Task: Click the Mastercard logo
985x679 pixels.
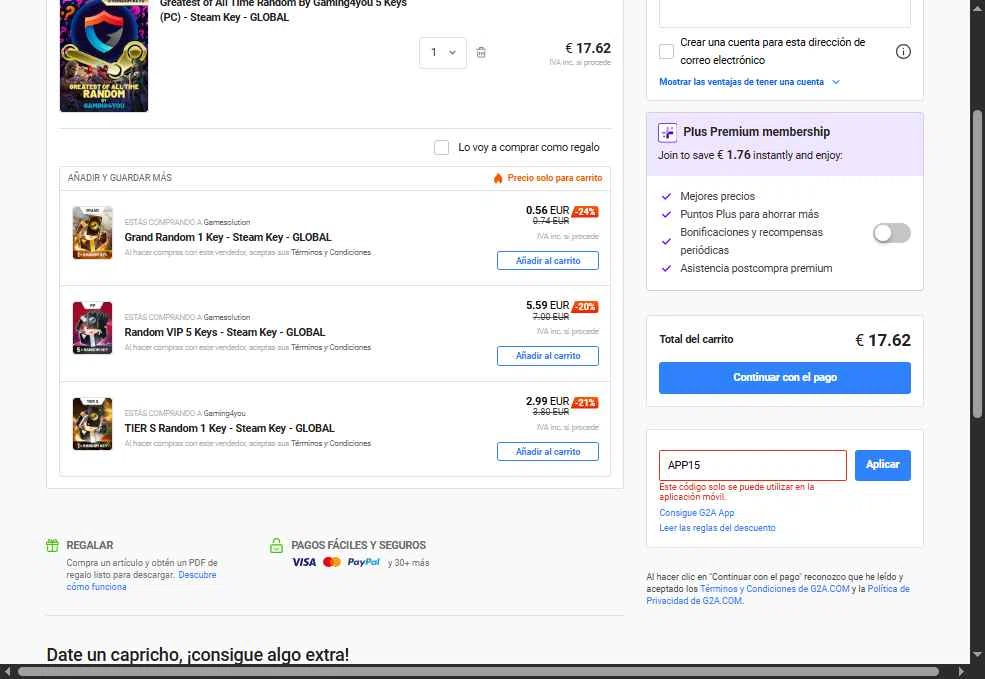Action: pos(332,562)
